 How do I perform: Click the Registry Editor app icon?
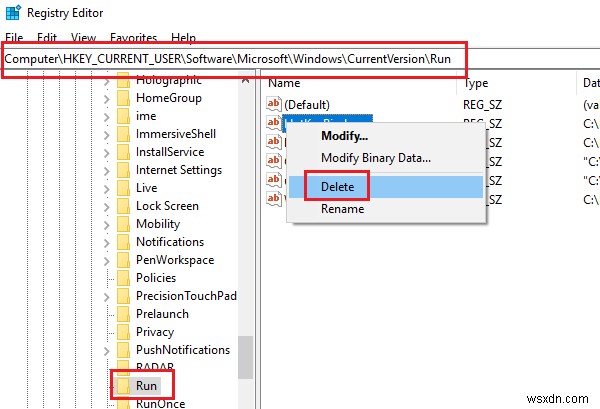click(13, 13)
